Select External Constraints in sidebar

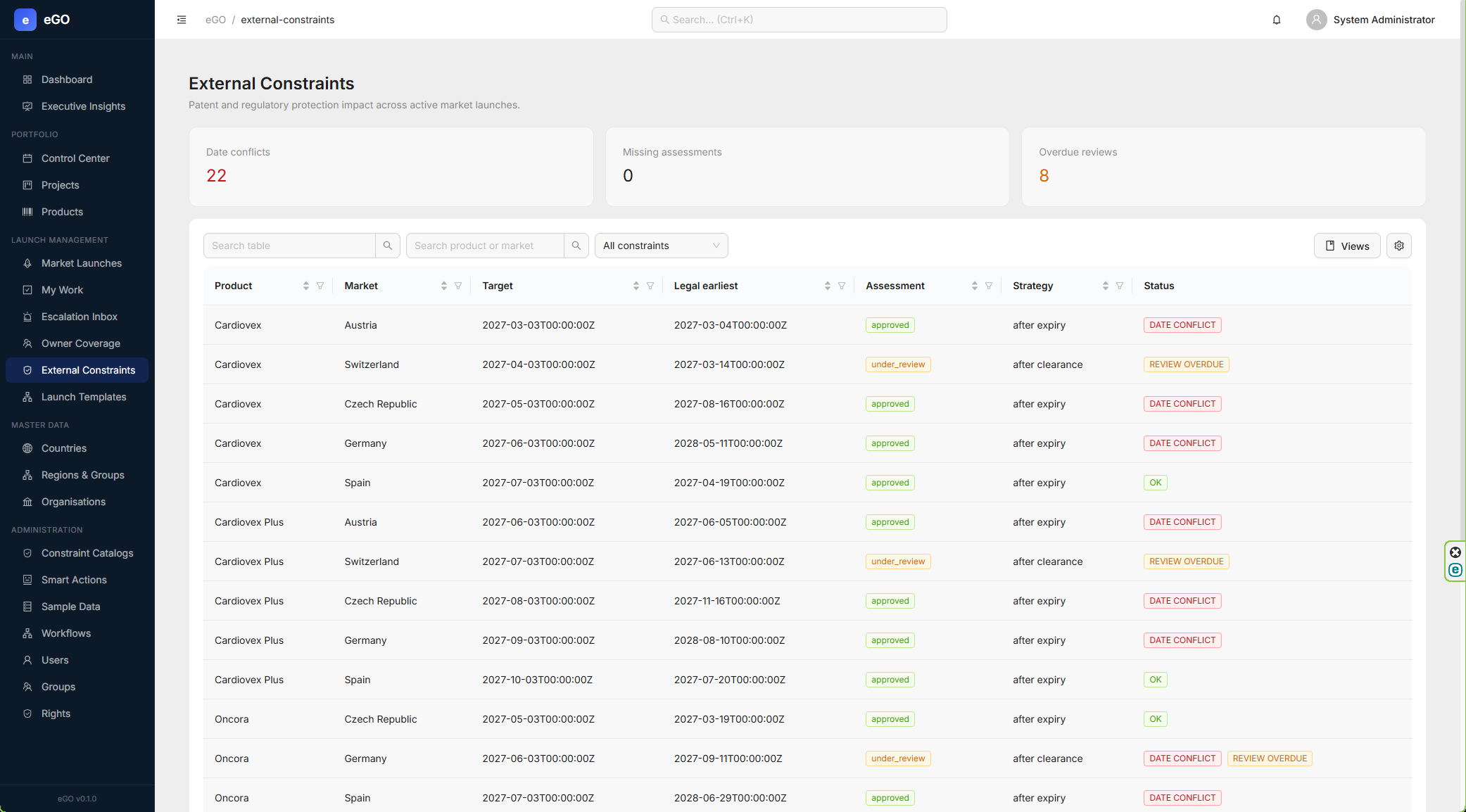pos(77,370)
